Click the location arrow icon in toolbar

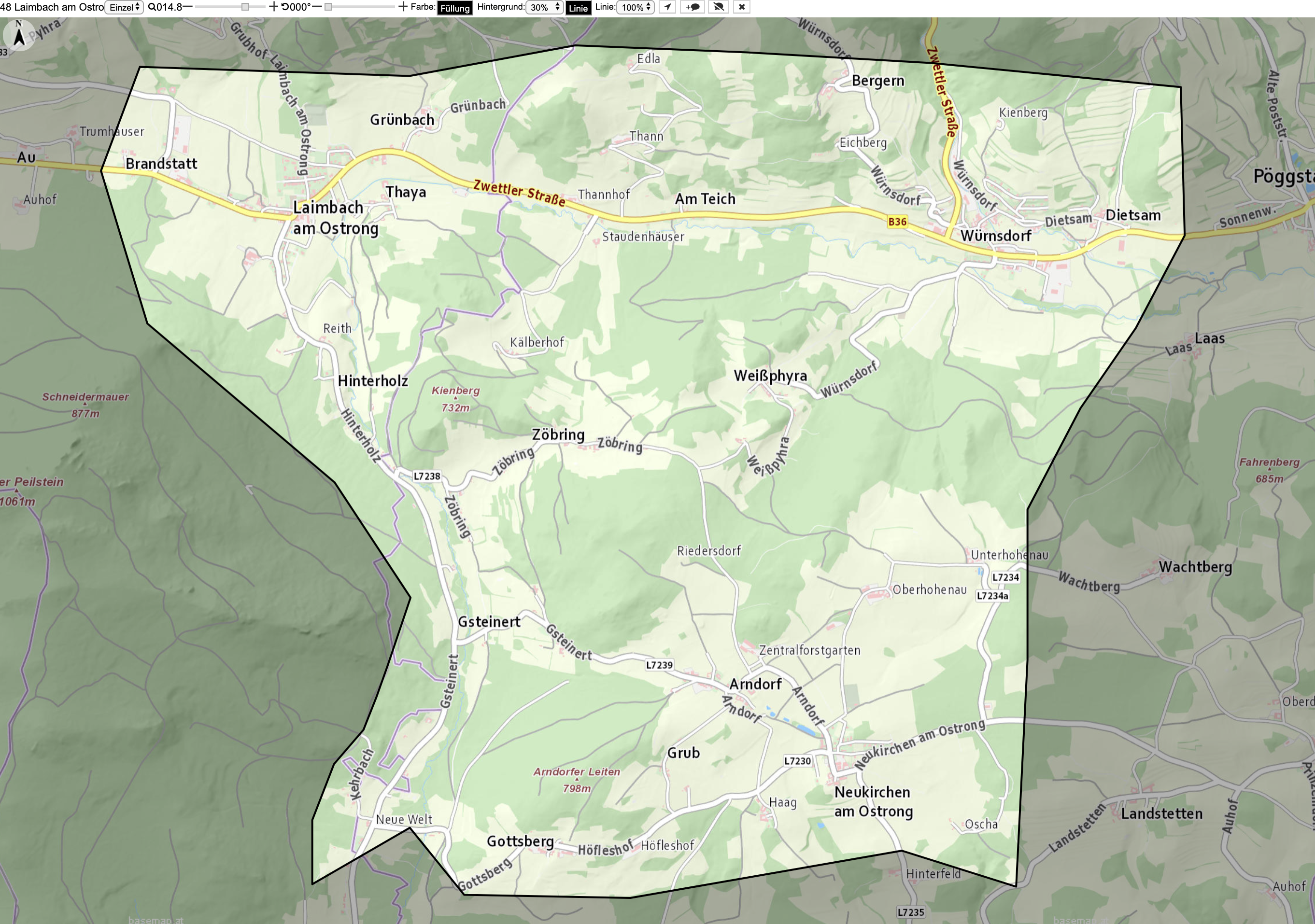(x=667, y=7)
